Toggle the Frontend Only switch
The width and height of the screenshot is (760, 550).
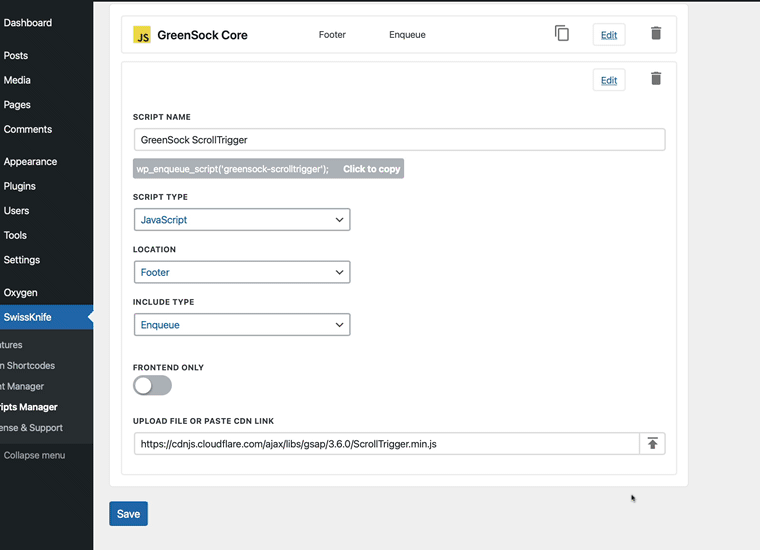click(152, 386)
